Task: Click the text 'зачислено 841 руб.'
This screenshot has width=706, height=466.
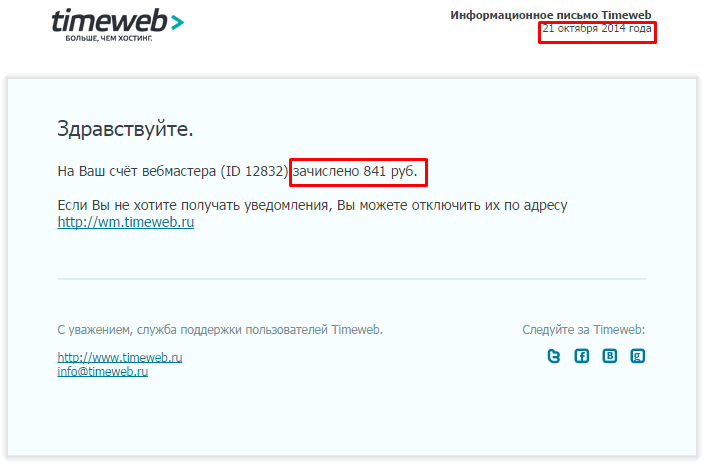Action: pos(355,172)
